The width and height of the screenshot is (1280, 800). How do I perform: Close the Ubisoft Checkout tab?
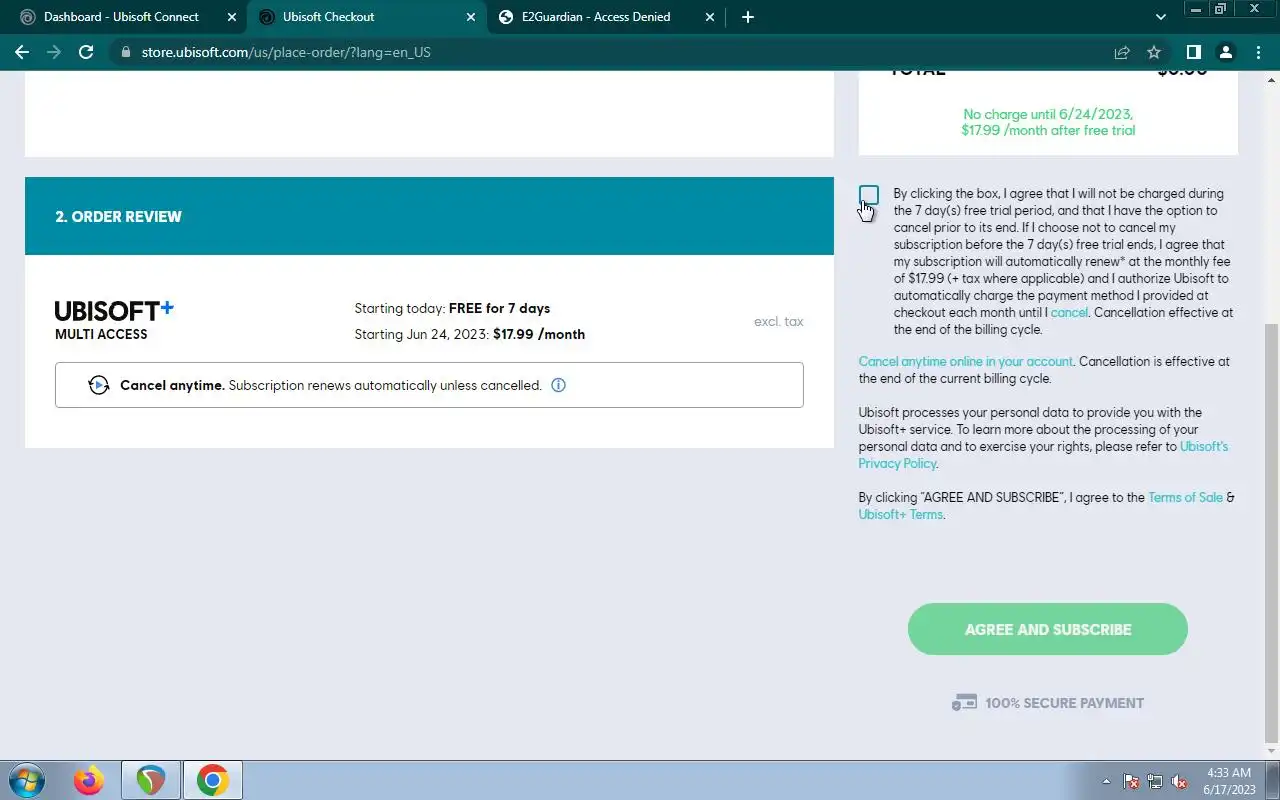471,17
